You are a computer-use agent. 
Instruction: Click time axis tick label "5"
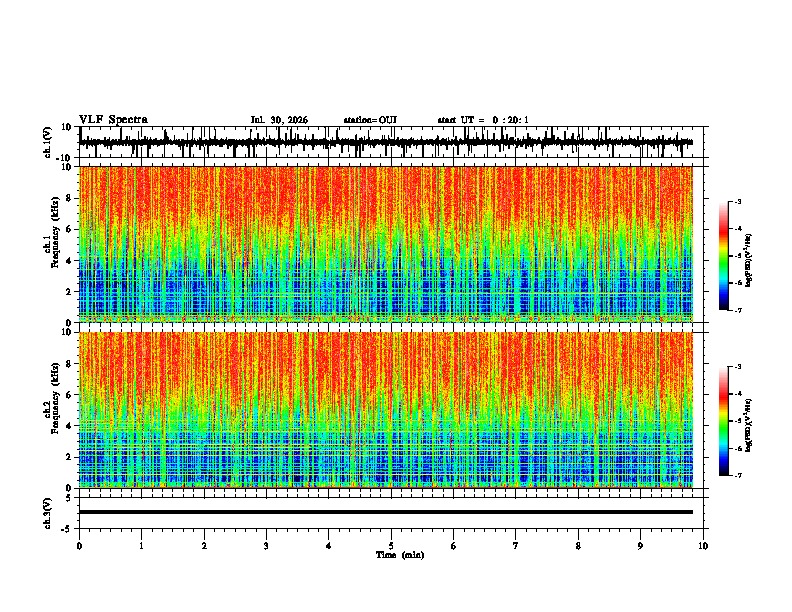coord(391,546)
